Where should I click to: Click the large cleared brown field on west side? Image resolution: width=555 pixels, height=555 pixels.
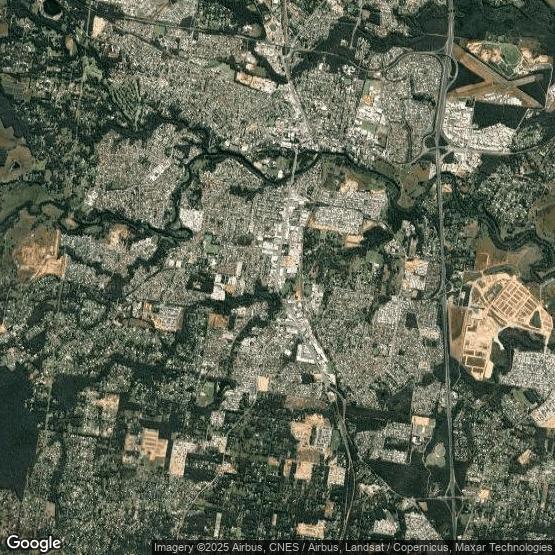pyautogui.click(x=40, y=256)
